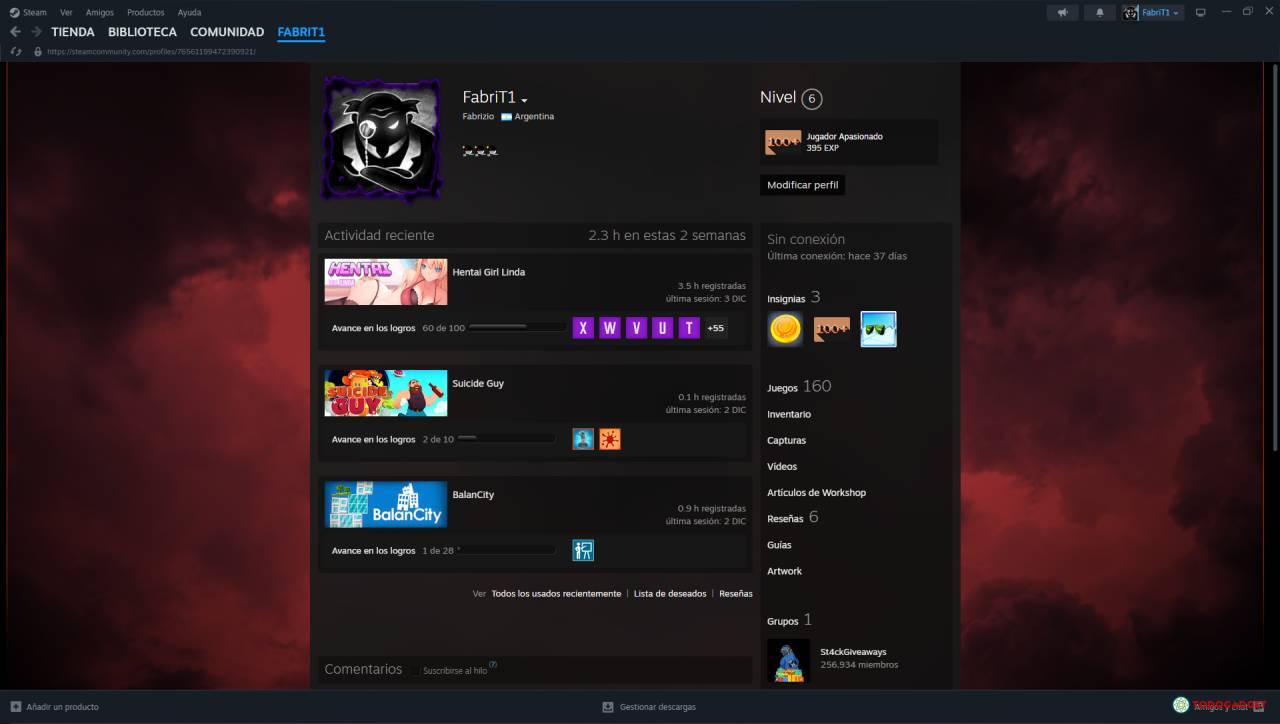Screen dimensions: 1280x724
Task: Show the +55 additional achievements
Action: pyautogui.click(x=716, y=328)
